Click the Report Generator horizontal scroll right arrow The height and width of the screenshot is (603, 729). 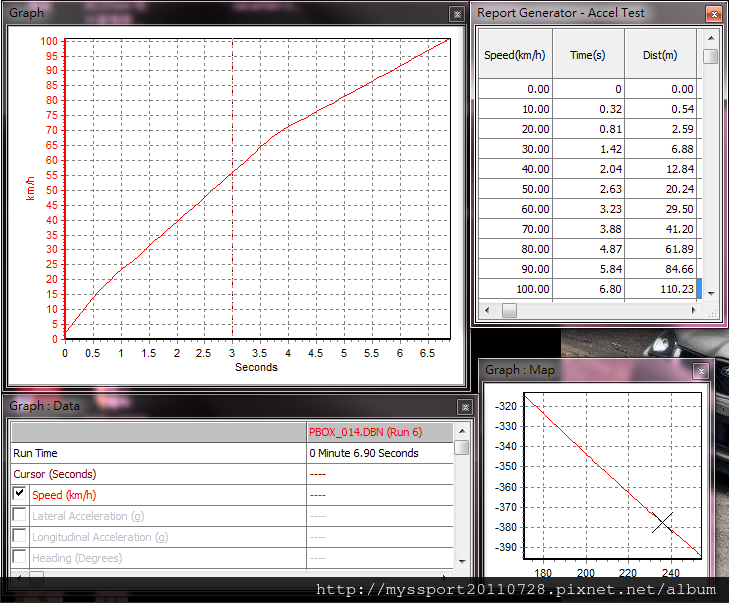point(694,310)
